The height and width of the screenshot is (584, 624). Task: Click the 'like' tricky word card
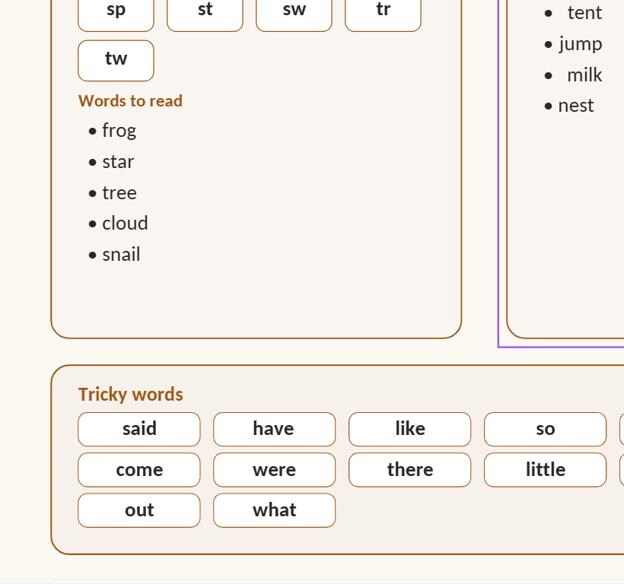coord(410,430)
